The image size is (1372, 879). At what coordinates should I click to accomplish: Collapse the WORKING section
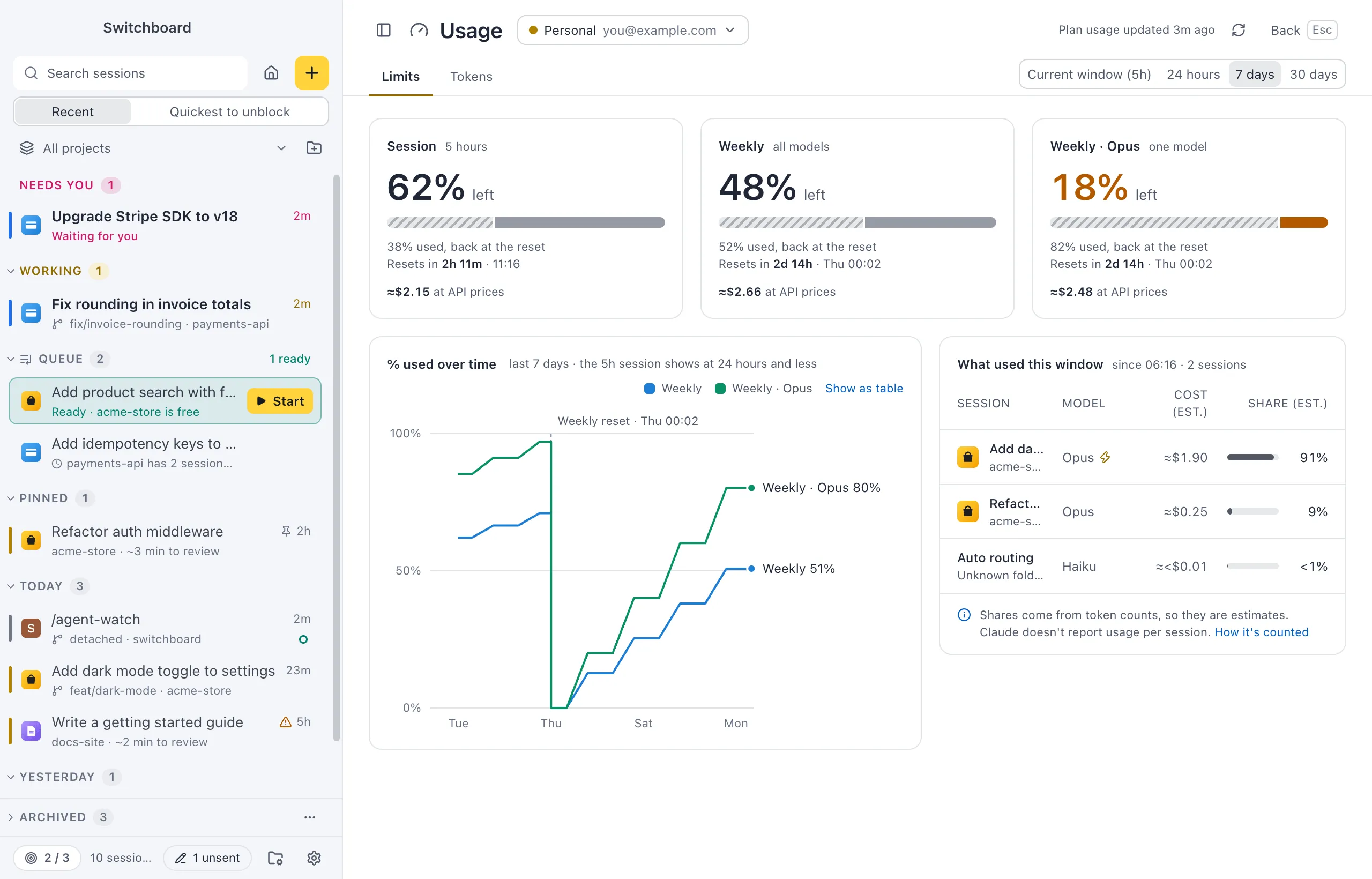(x=10, y=271)
